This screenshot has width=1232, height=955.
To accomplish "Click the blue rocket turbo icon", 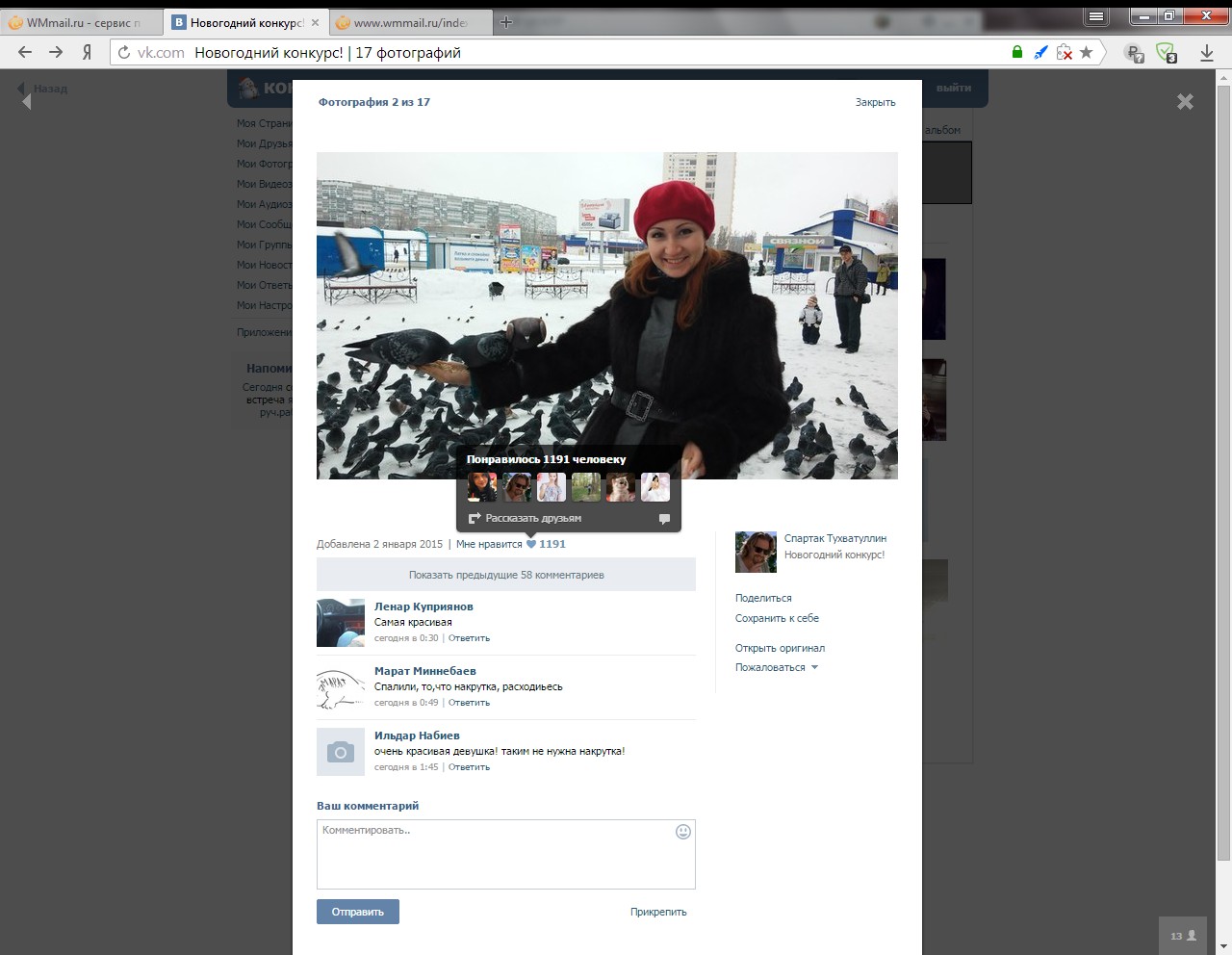I will [x=1040, y=52].
